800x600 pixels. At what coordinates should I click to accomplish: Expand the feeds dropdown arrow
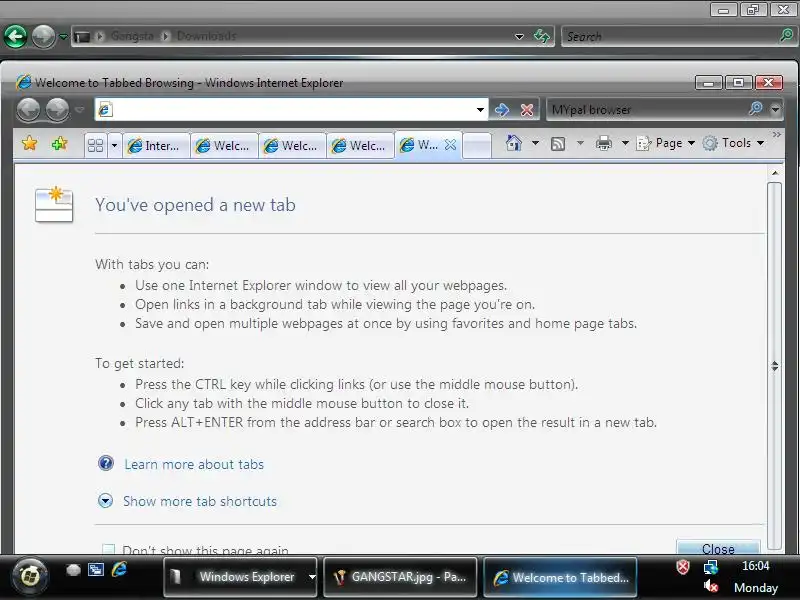[580, 143]
